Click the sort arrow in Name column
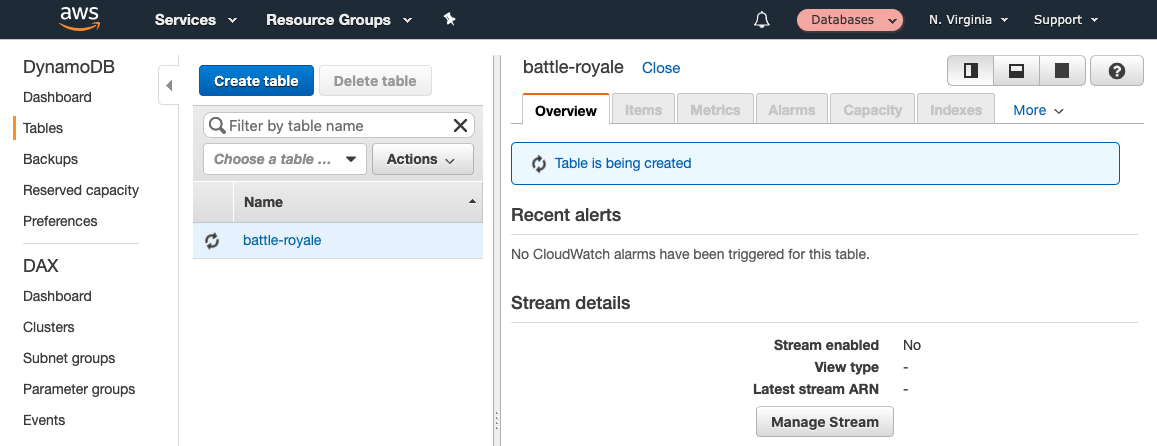The width and height of the screenshot is (1157, 446). coord(472,202)
